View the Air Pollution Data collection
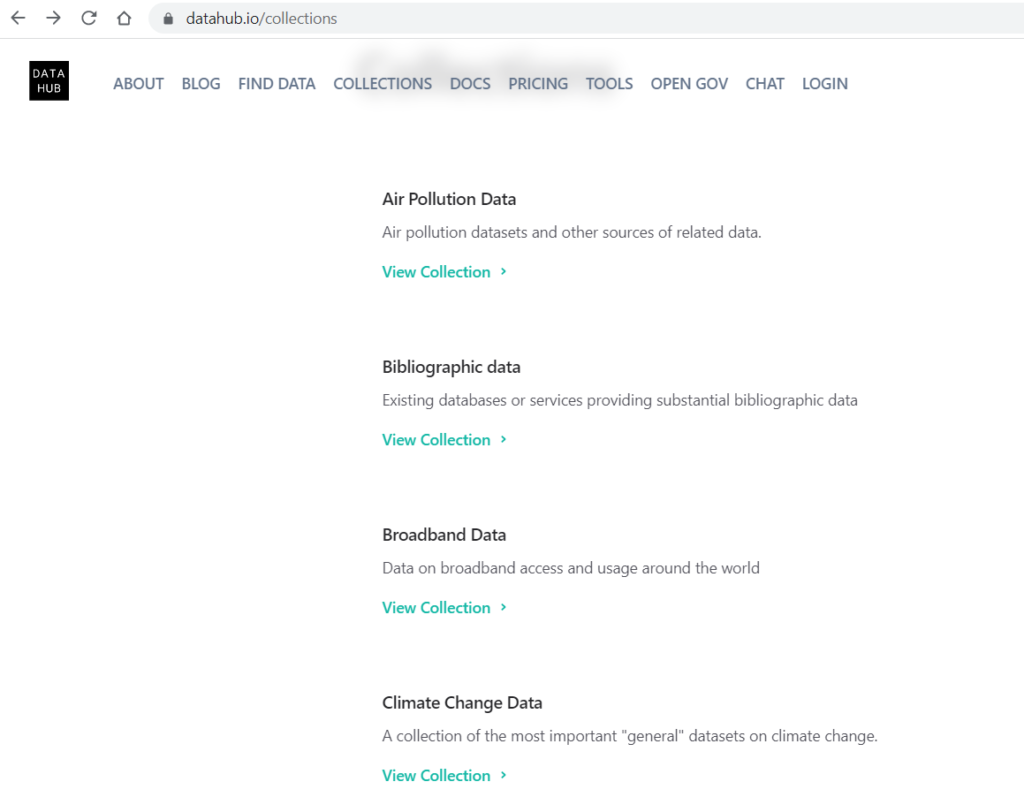The height and width of the screenshot is (797, 1024). (x=436, y=271)
